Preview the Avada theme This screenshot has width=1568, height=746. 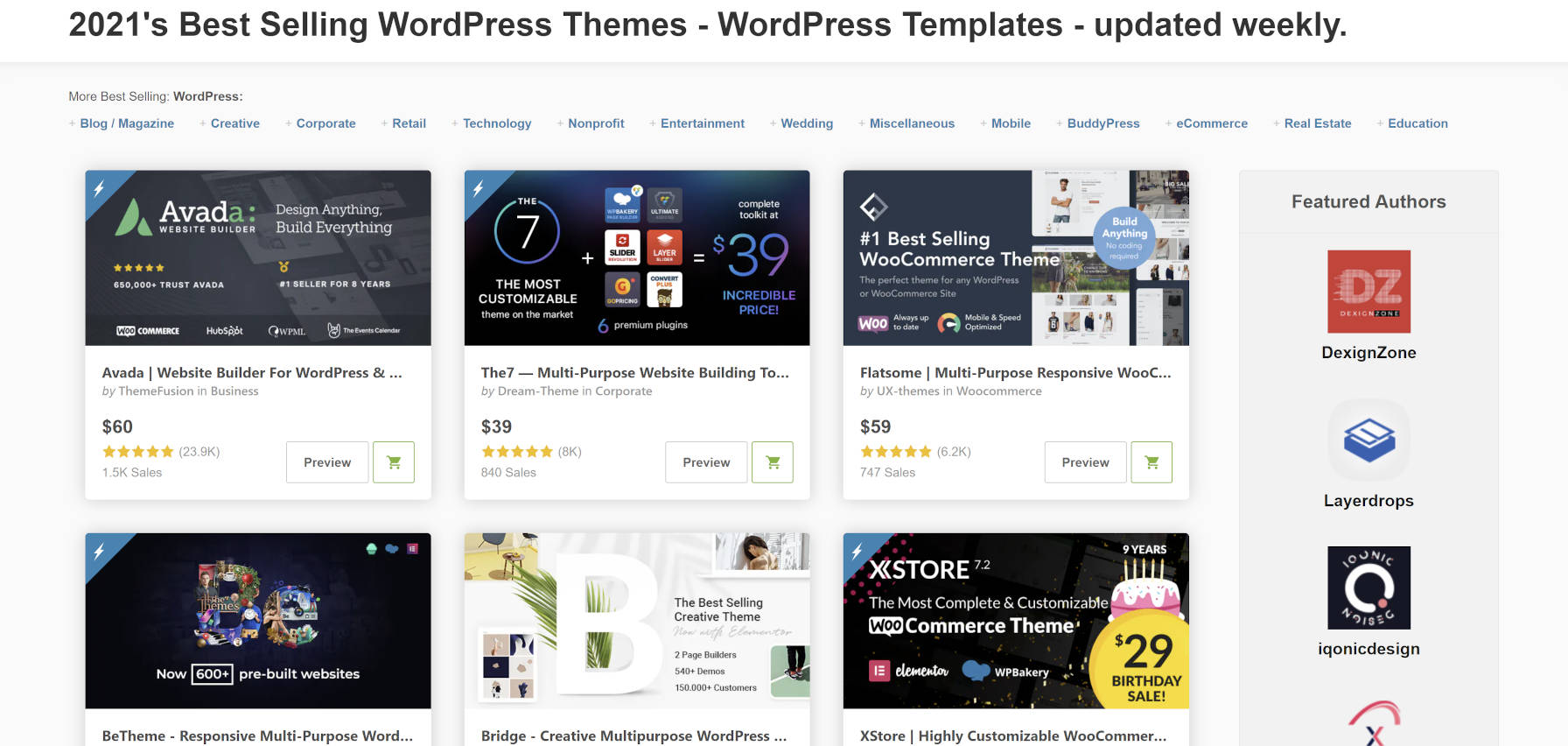327,462
